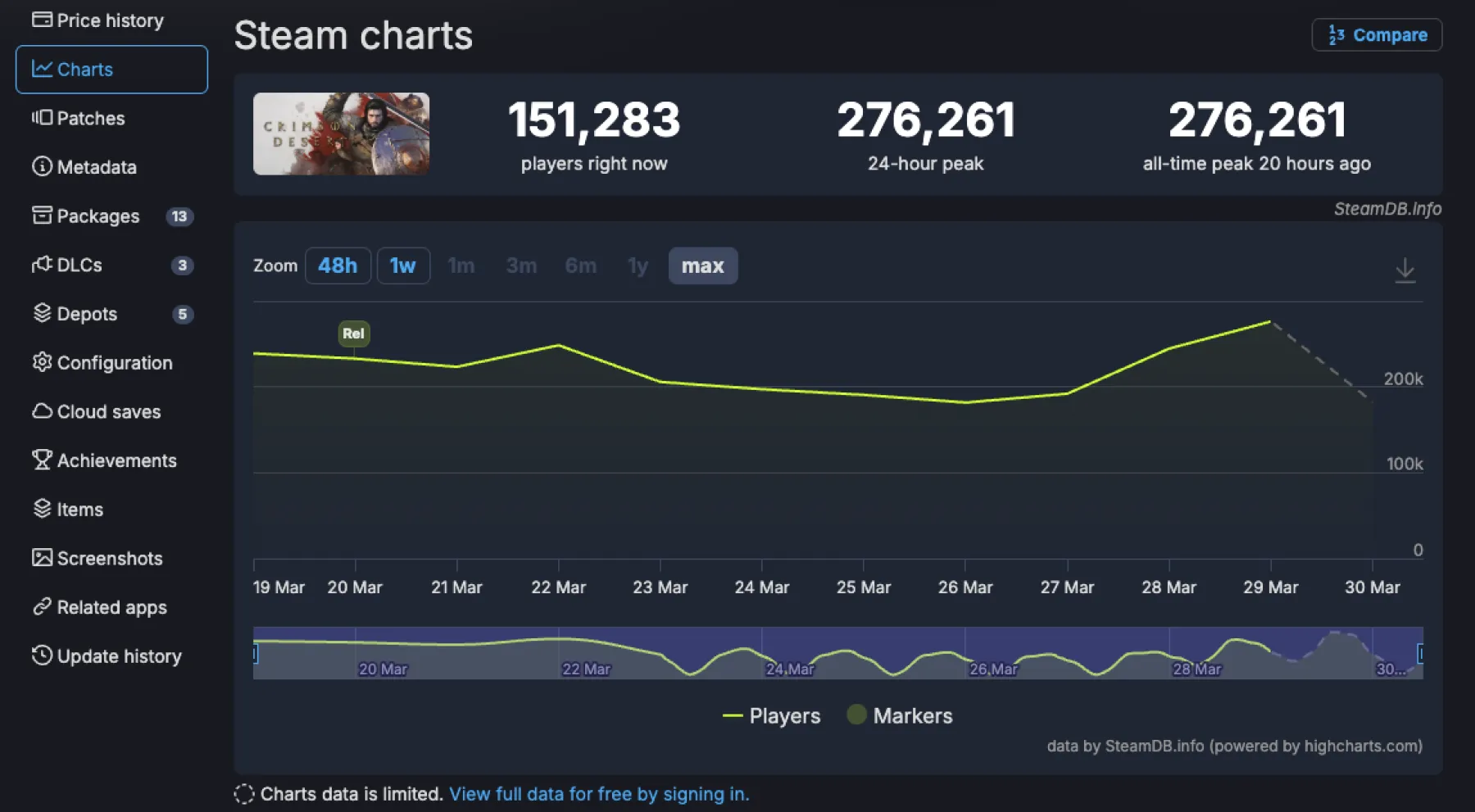Click the Compare button label

[x=1390, y=35]
